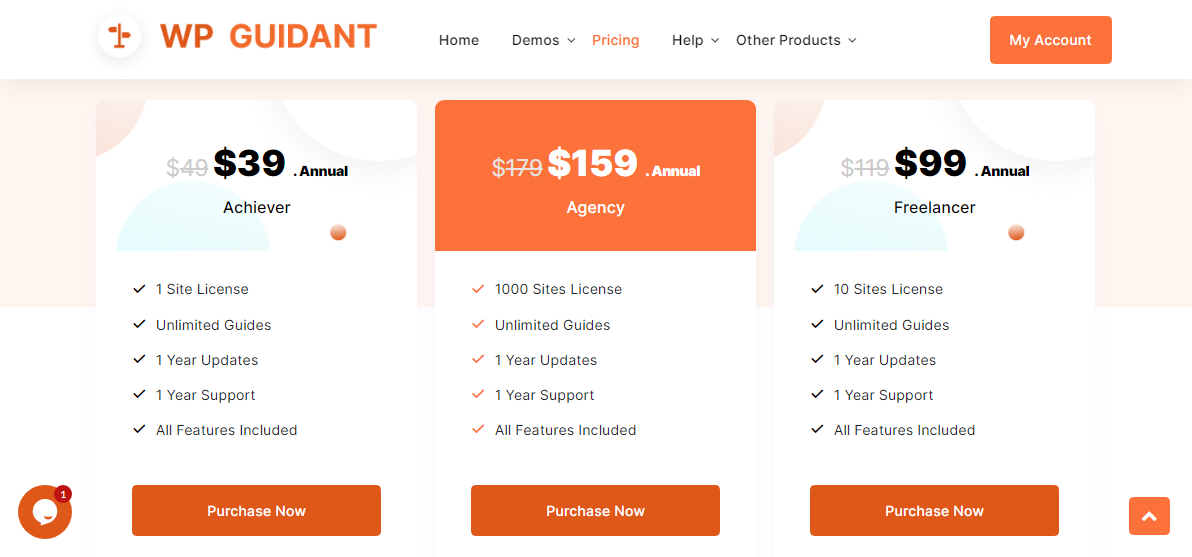Select the Pricing menu item
1192x557 pixels.
pos(615,40)
